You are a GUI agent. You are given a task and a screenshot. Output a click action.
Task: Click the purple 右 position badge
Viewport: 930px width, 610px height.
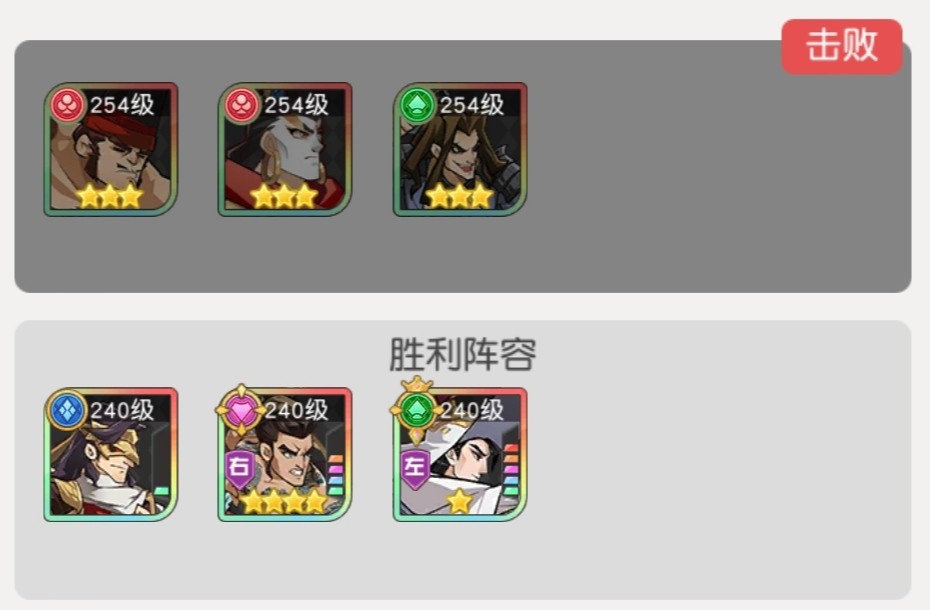click(x=239, y=468)
